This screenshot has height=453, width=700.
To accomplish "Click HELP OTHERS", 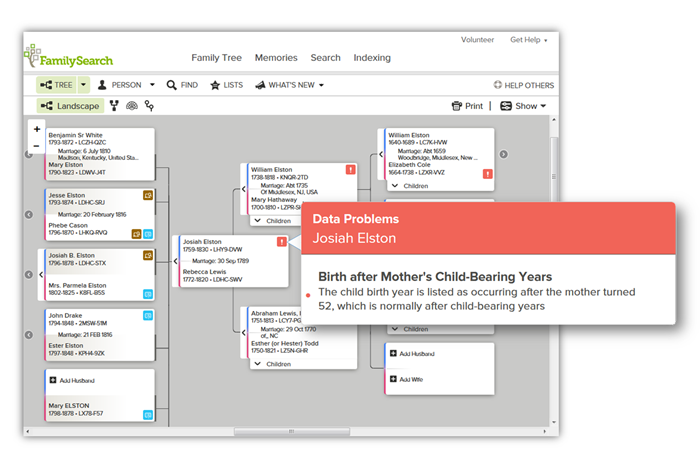I will [x=524, y=85].
